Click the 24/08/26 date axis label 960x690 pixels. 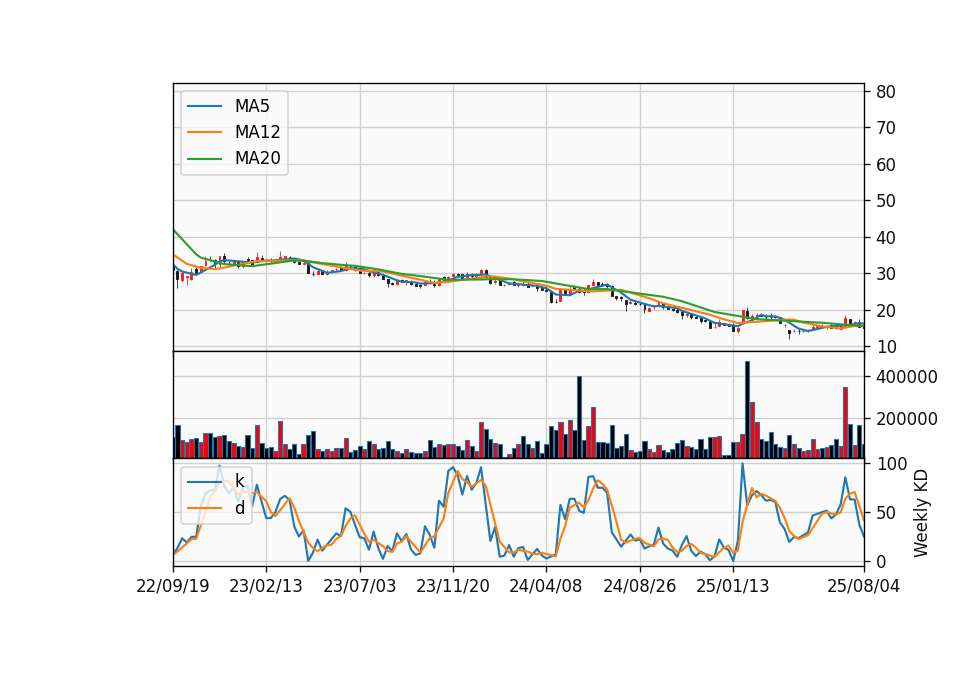[x=639, y=586]
